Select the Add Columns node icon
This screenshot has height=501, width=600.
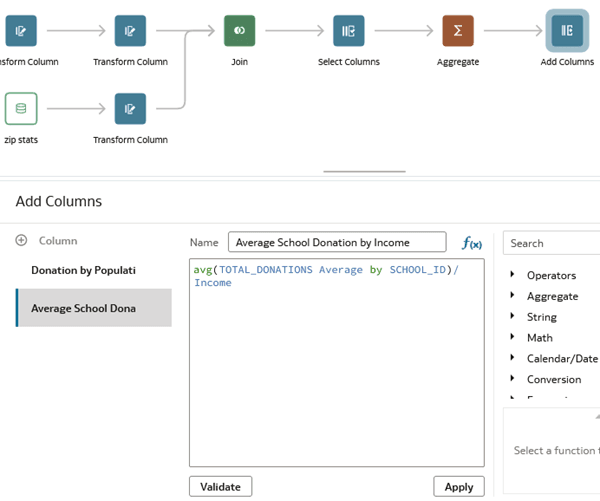click(x=567, y=31)
